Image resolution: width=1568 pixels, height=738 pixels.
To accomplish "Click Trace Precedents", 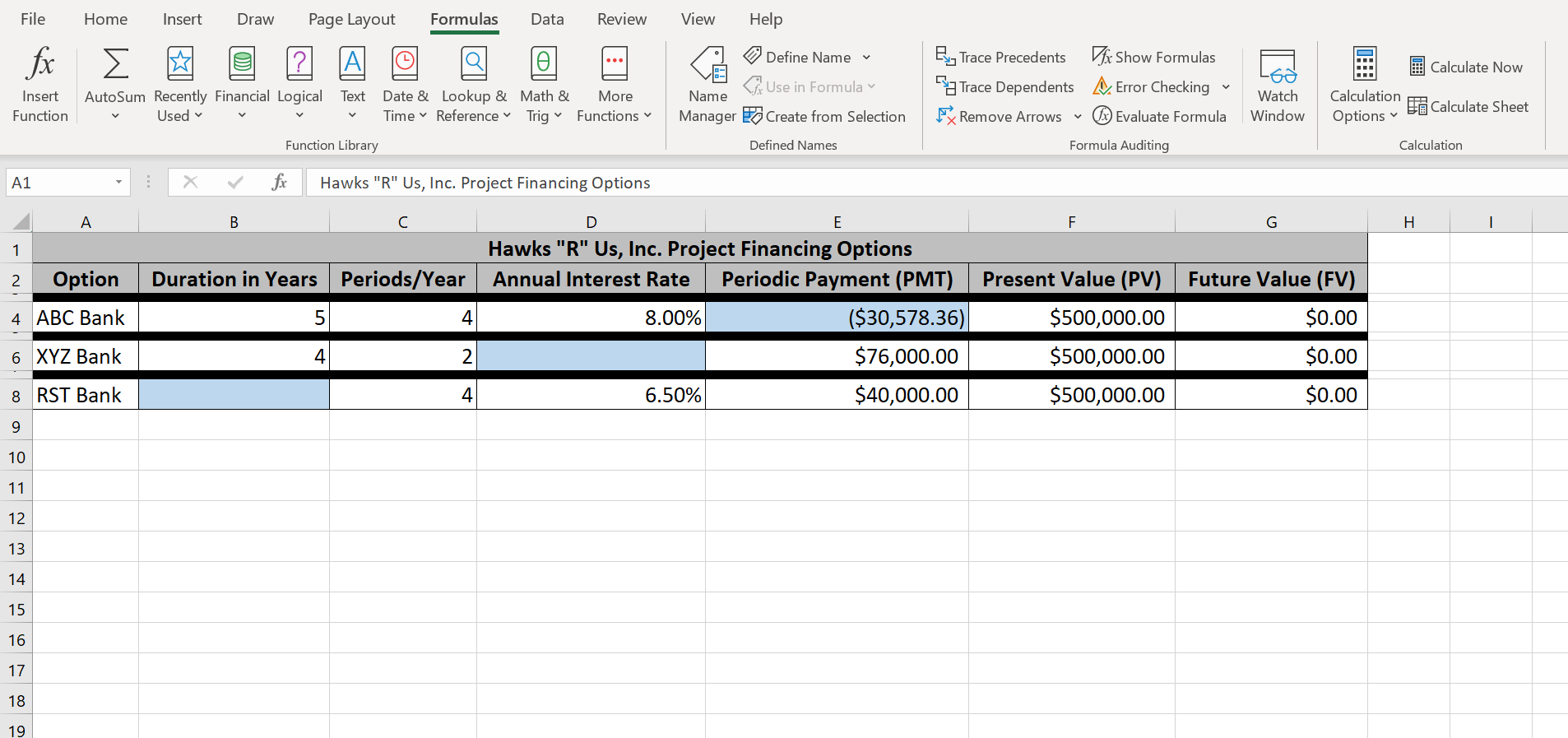I will 1001,57.
